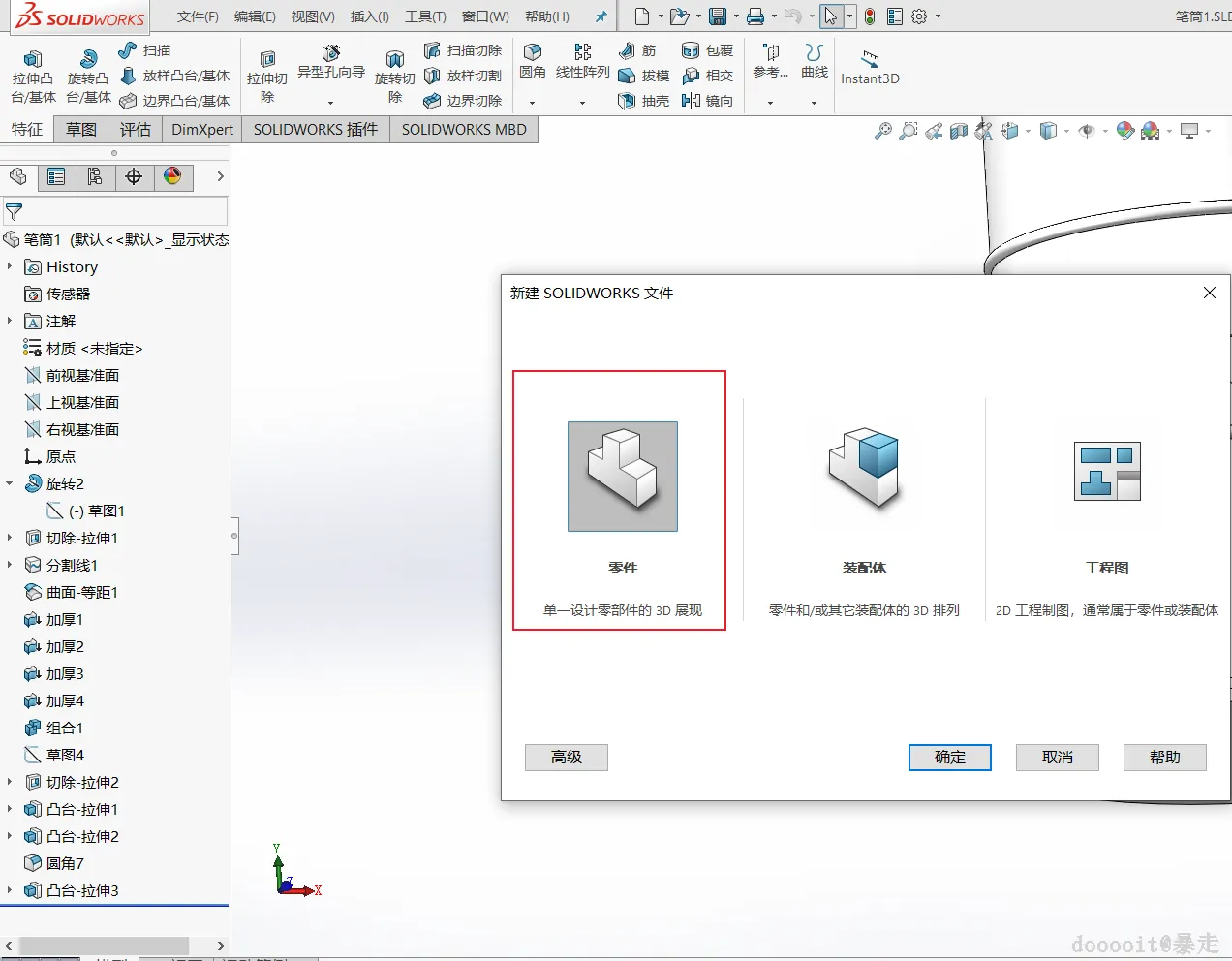The width and height of the screenshot is (1232, 961).
Task: Click the Boundary Cut (边界切除) tool
Action: pyautogui.click(x=462, y=101)
